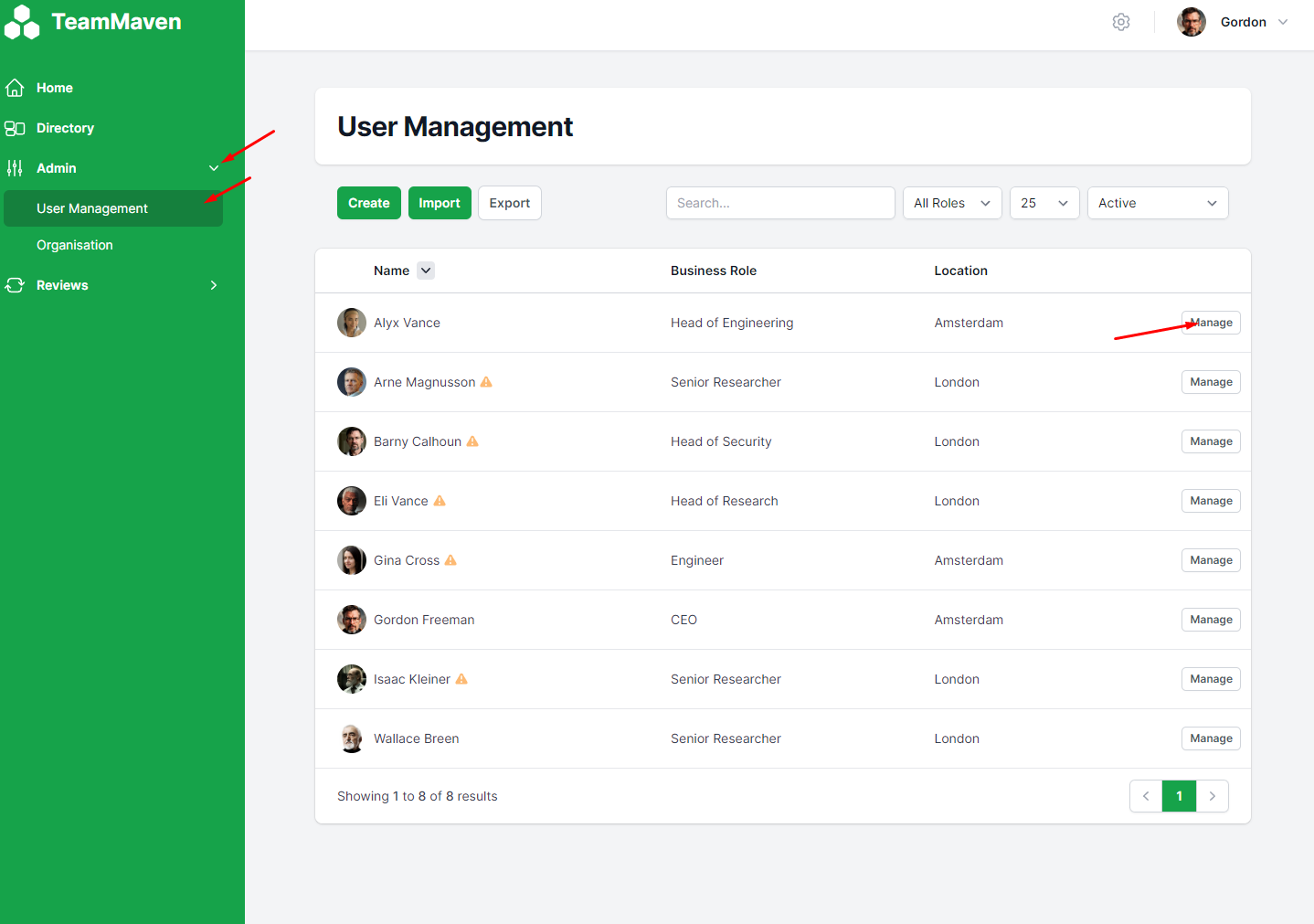The width and height of the screenshot is (1314, 924).
Task: Click warning icon beside Gina Cross
Action: point(450,560)
